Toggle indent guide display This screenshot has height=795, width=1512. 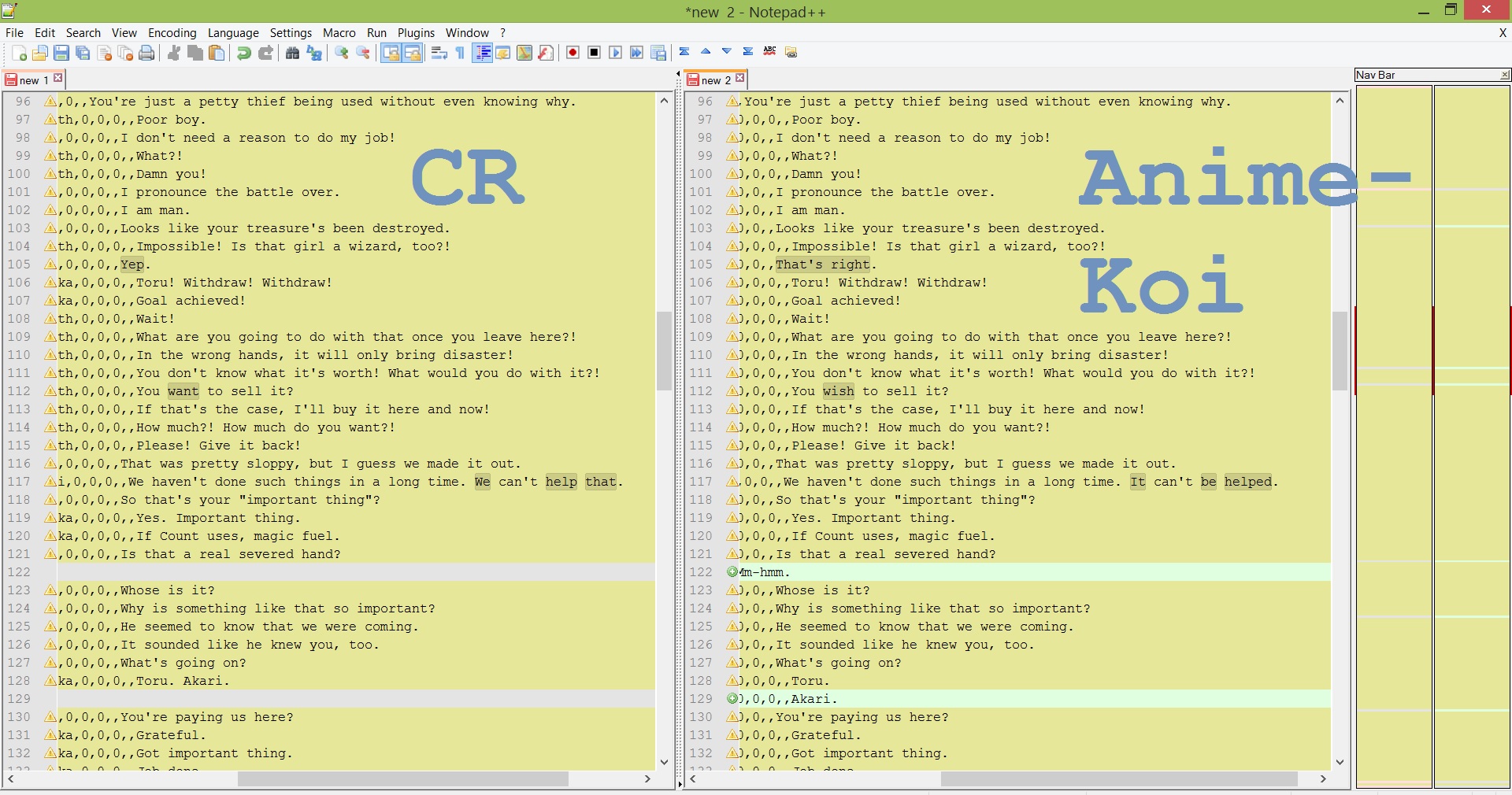point(483,53)
